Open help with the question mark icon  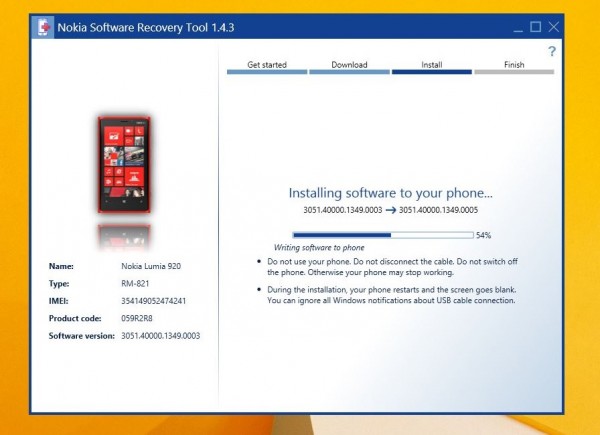coord(551,51)
